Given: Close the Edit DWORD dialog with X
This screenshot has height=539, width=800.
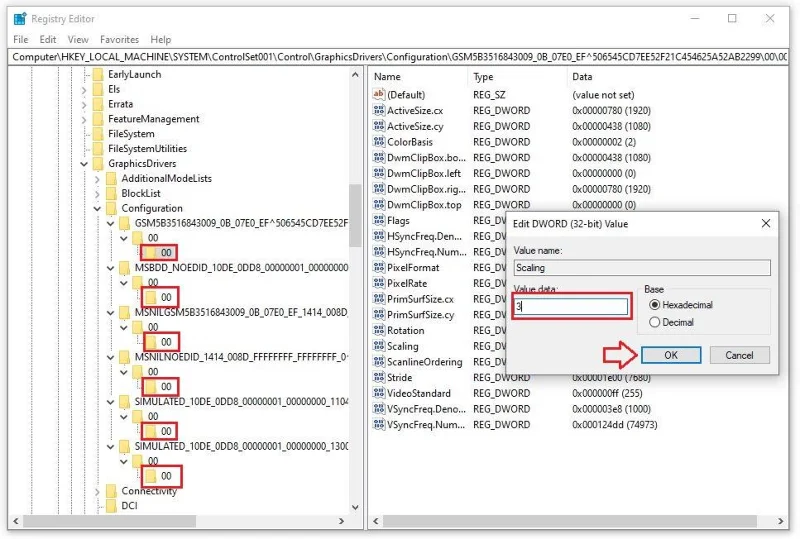Looking at the screenshot, I should click(x=766, y=224).
